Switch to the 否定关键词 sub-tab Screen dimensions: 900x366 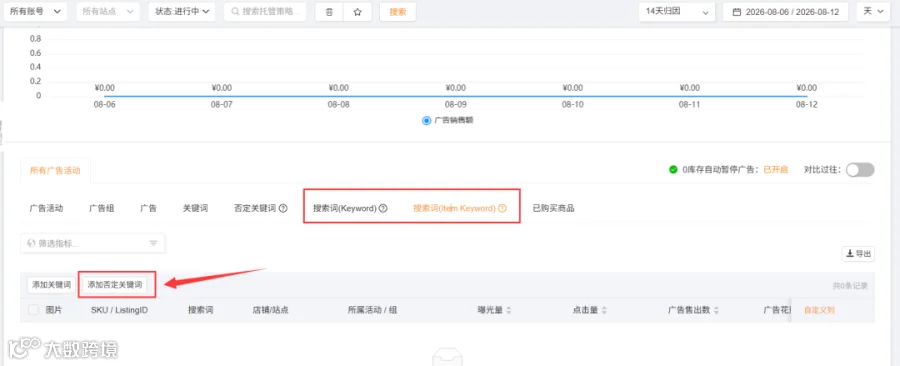click(x=255, y=208)
